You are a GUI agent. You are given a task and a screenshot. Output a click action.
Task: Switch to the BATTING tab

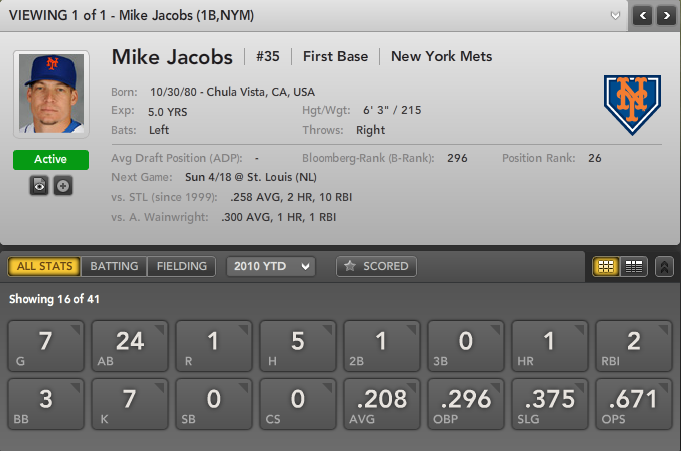tap(114, 266)
